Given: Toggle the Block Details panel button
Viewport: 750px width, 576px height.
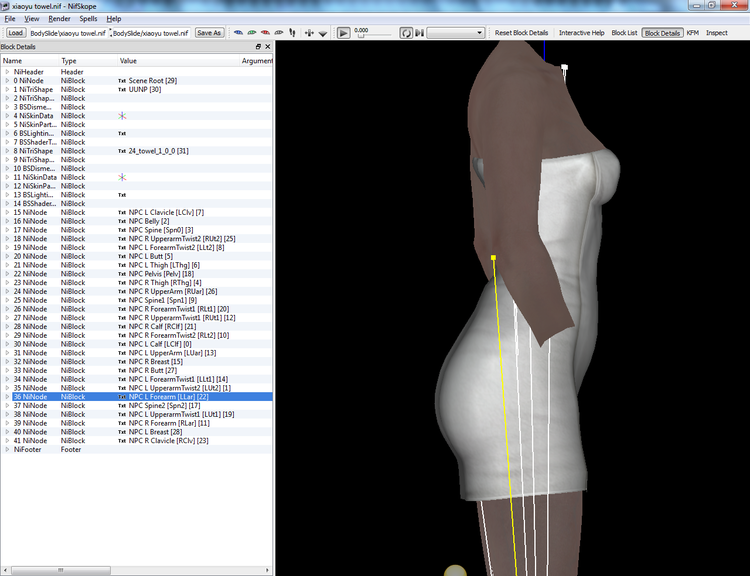Looking at the screenshot, I should [662, 33].
